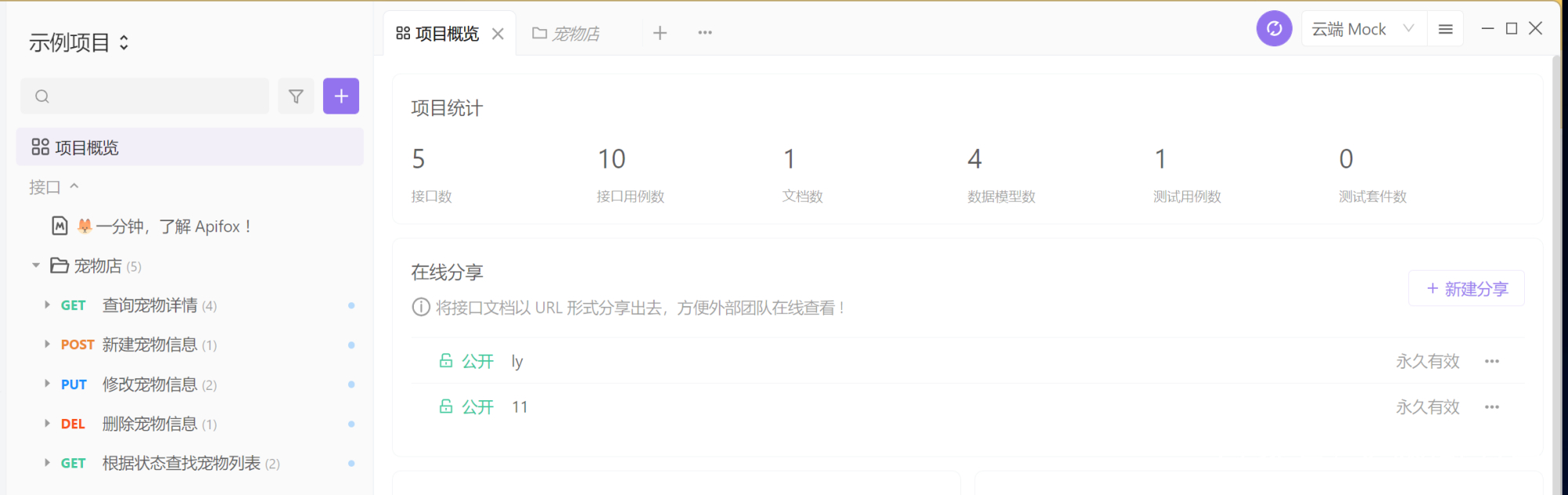Viewport: 1568px width, 495px height.
Task: Click 永久有效 on the '11' row
Action: pyautogui.click(x=1428, y=407)
